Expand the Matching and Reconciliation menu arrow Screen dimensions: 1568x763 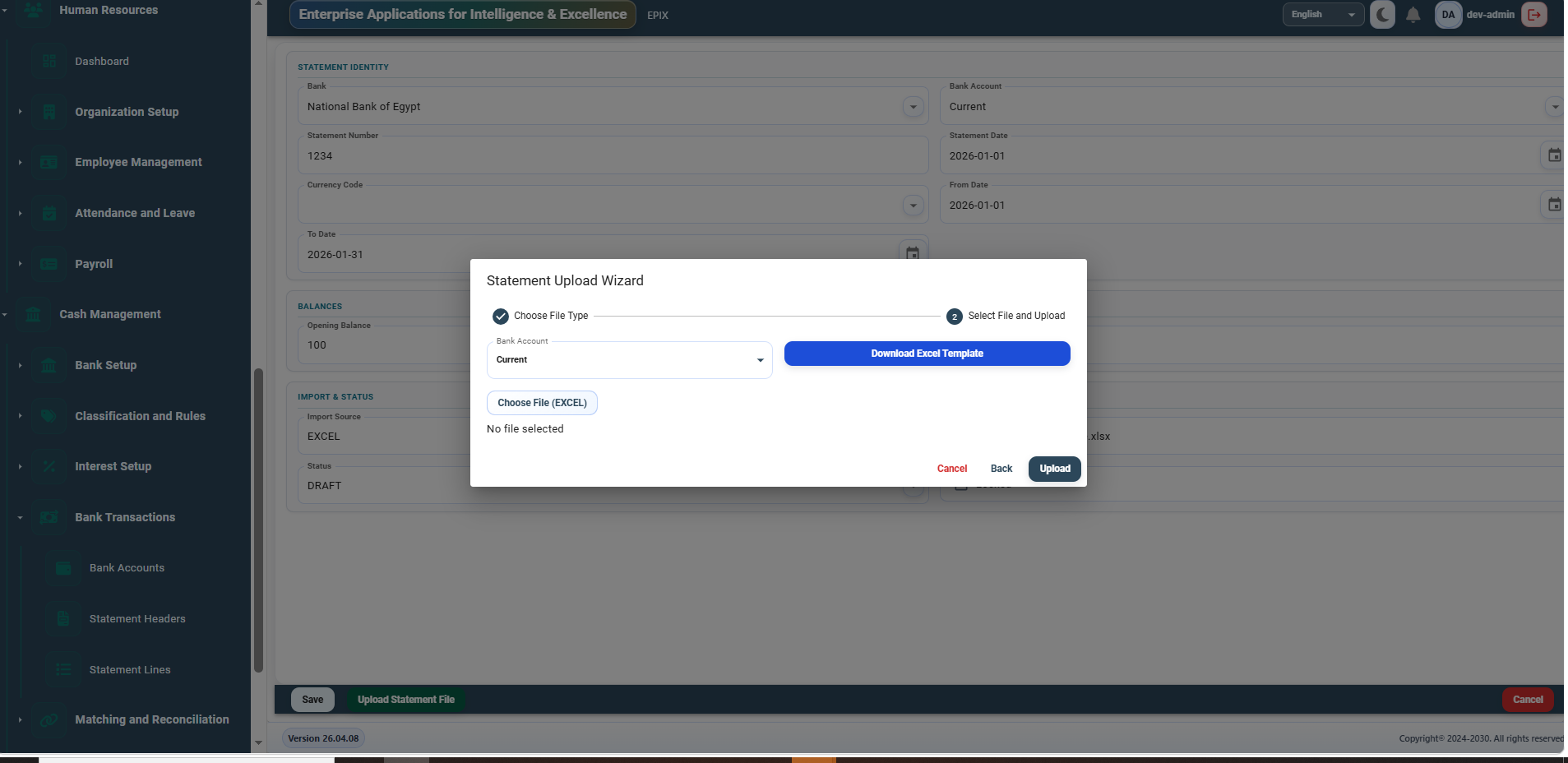click(20, 719)
